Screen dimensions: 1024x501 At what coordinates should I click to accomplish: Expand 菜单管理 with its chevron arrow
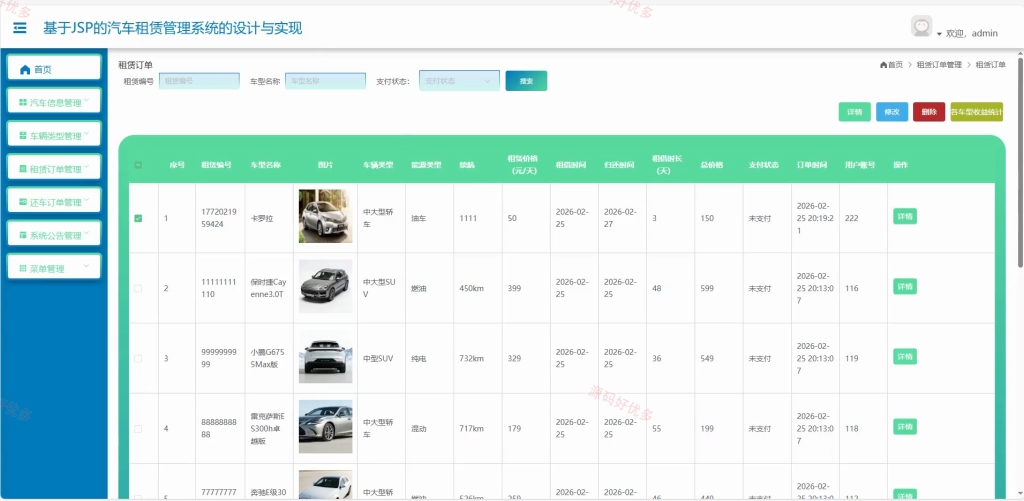pos(86,267)
